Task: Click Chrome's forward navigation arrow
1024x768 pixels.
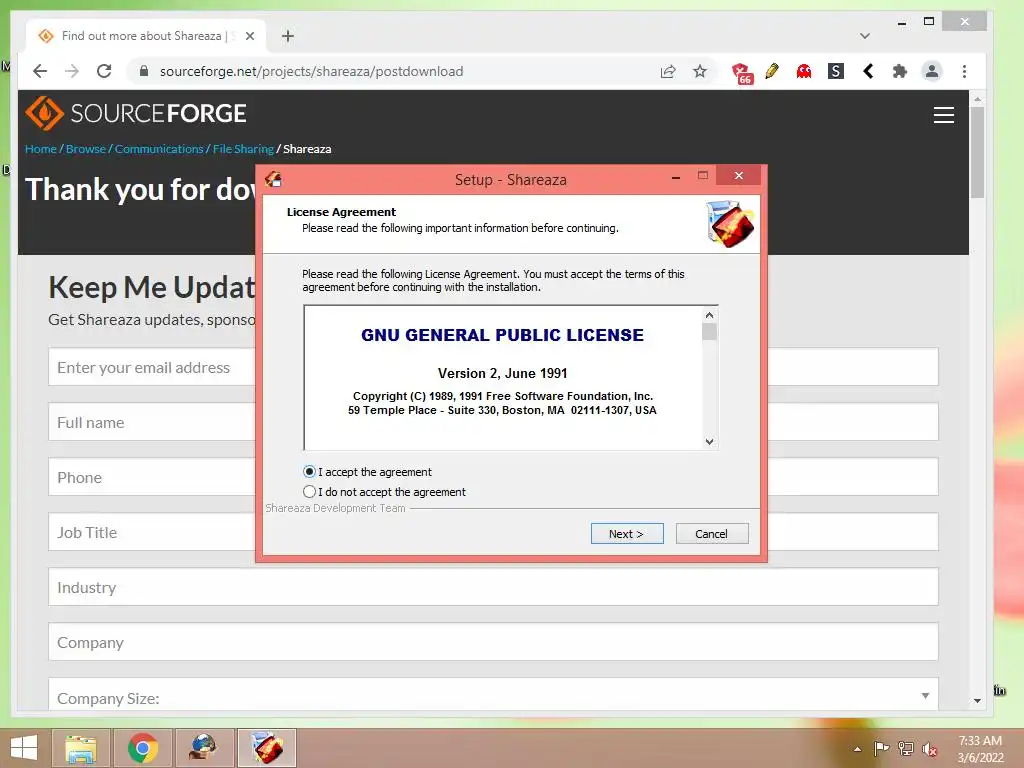Action: (x=72, y=71)
